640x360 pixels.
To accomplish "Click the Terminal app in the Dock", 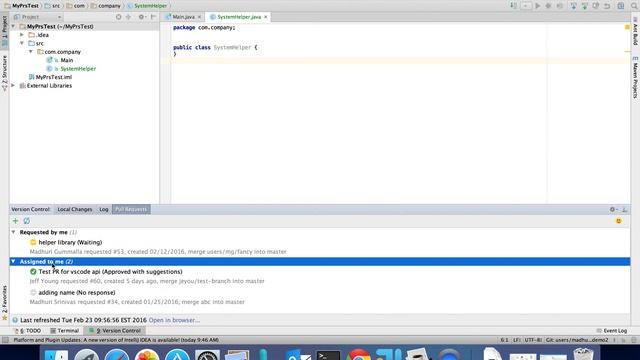I will click(x=328, y=354).
